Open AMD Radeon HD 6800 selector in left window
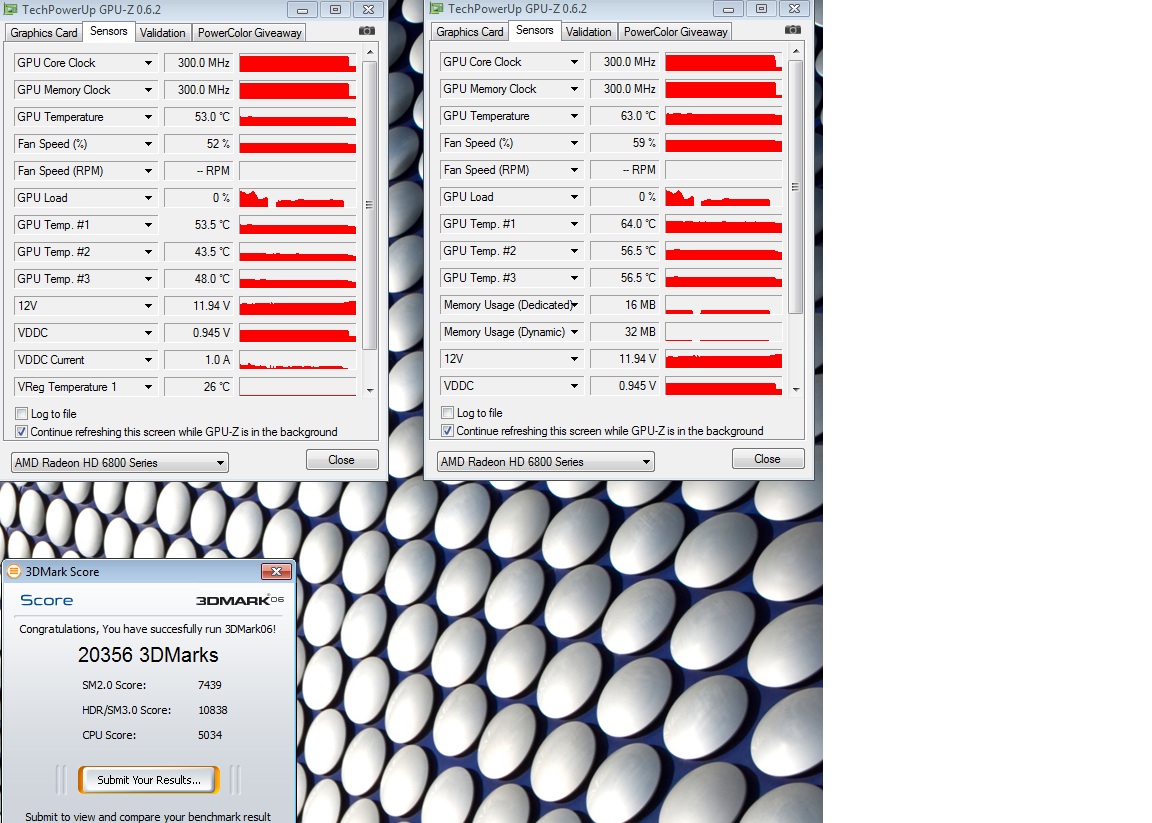This screenshot has width=1152, height=823. [120, 463]
